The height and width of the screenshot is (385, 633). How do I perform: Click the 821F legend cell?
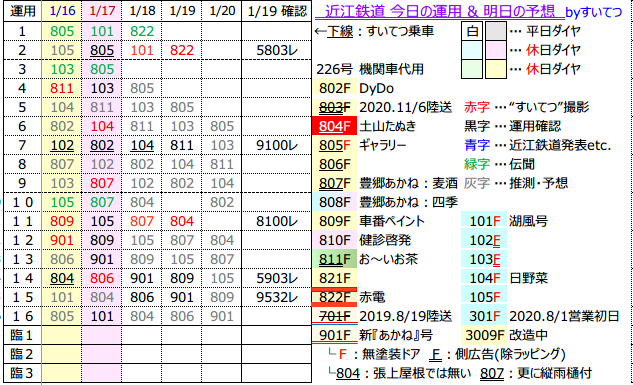coord(335,278)
